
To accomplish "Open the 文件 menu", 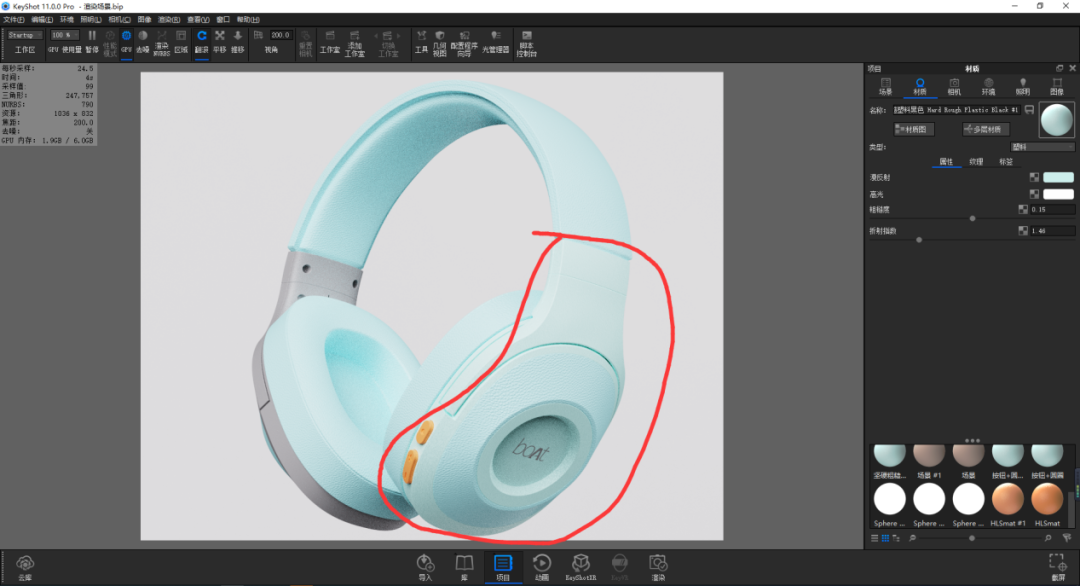I will click(14, 19).
